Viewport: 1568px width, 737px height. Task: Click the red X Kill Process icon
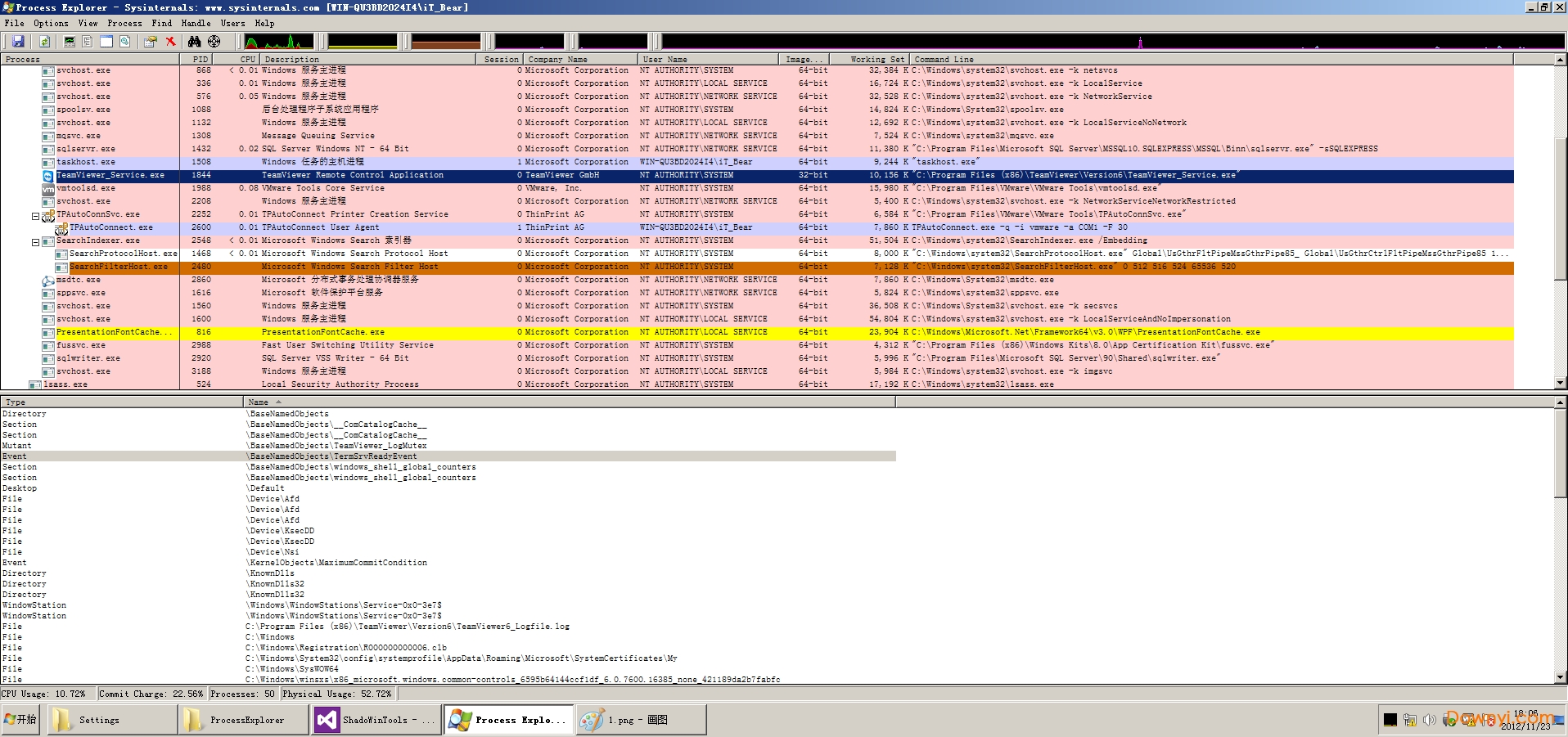[x=170, y=41]
